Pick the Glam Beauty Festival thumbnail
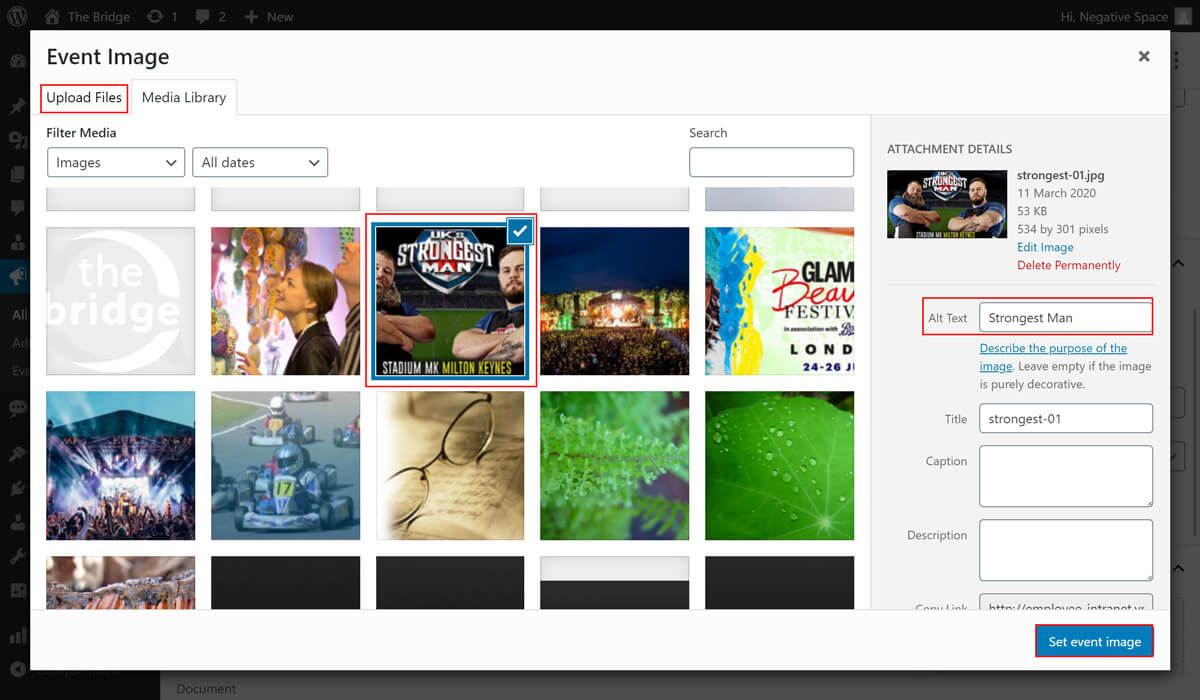The height and width of the screenshot is (700, 1200). 779,301
